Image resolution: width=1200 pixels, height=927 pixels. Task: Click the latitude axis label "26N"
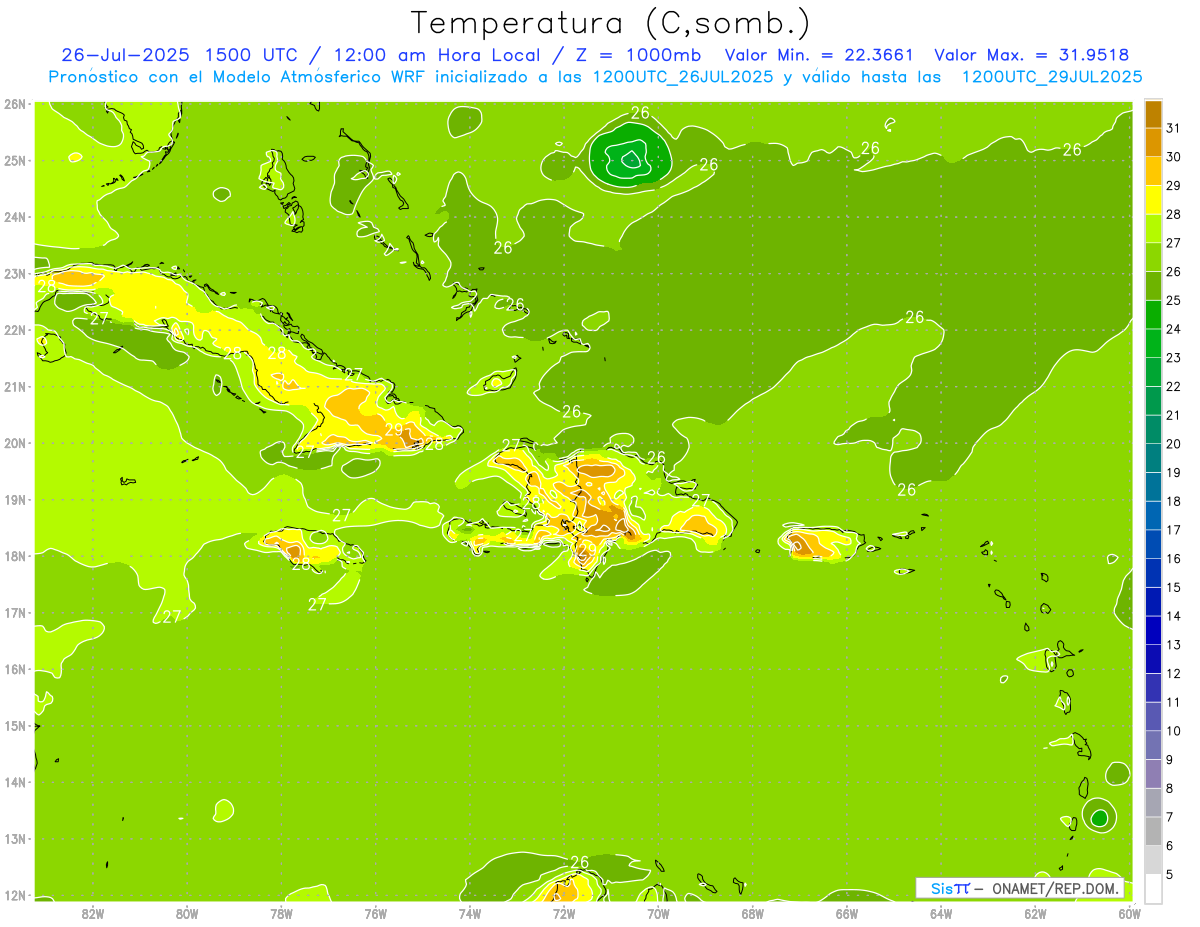[x=15, y=104]
